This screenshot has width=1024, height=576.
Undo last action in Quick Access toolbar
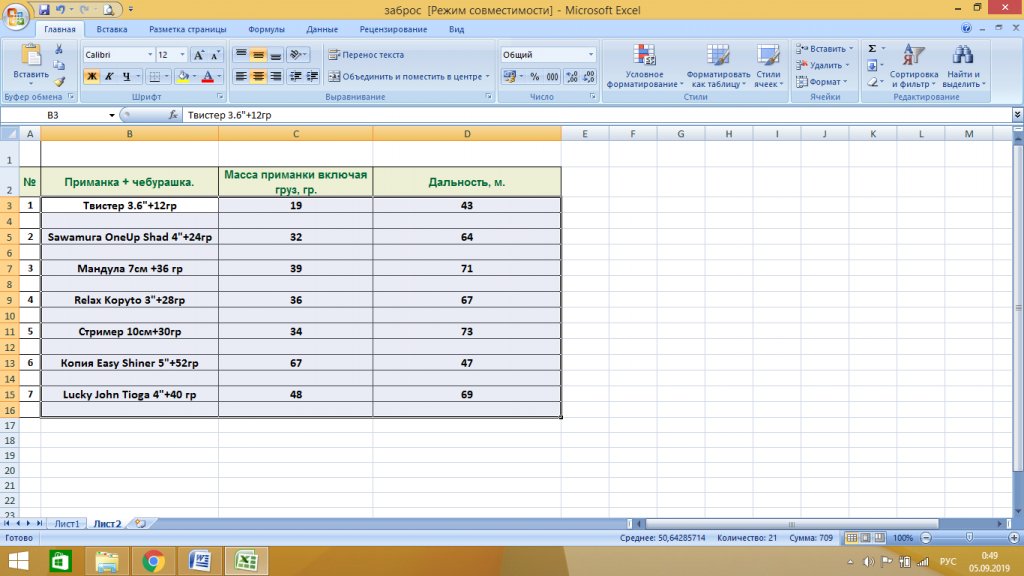coord(61,10)
